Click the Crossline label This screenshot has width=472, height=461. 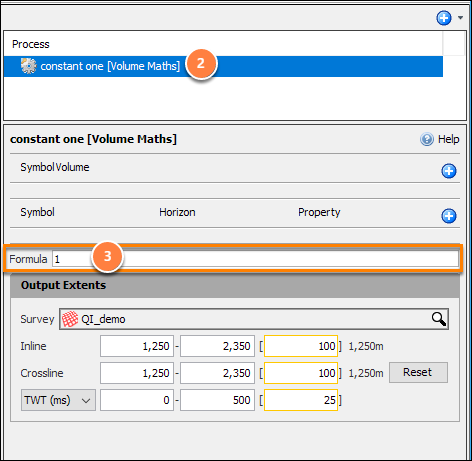click(42, 373)
